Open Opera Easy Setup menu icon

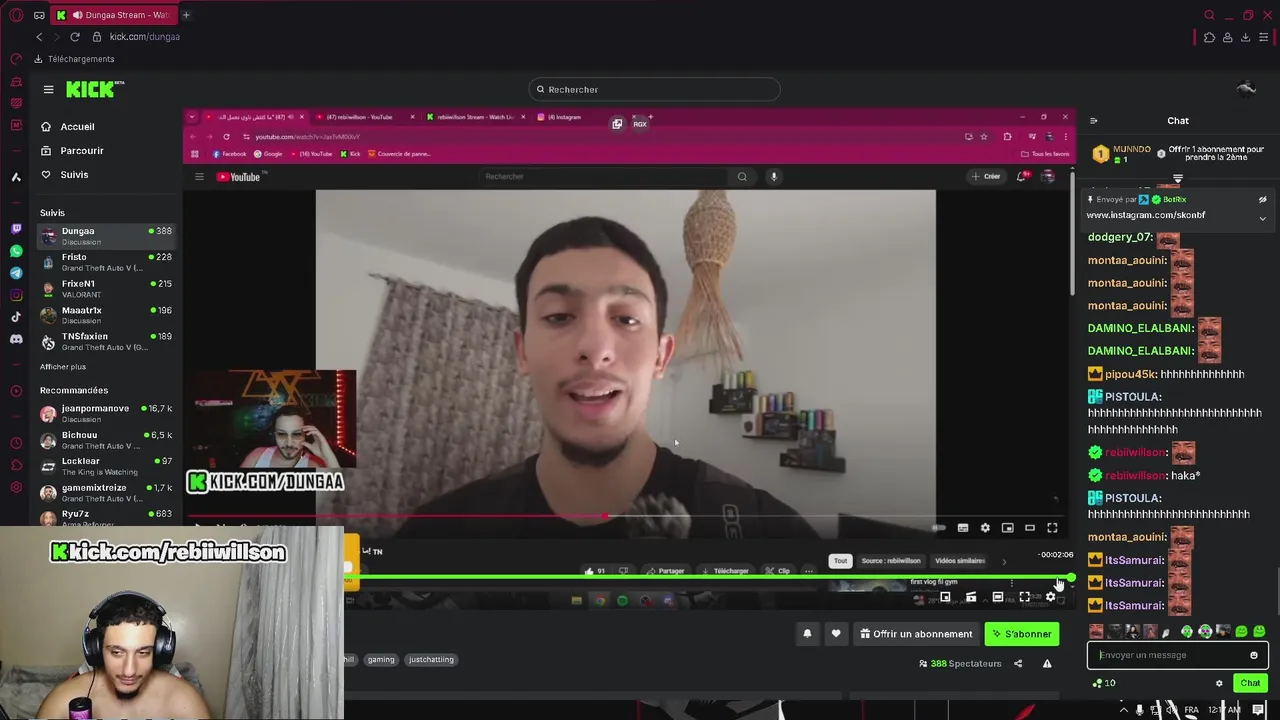pos(1264,37)
